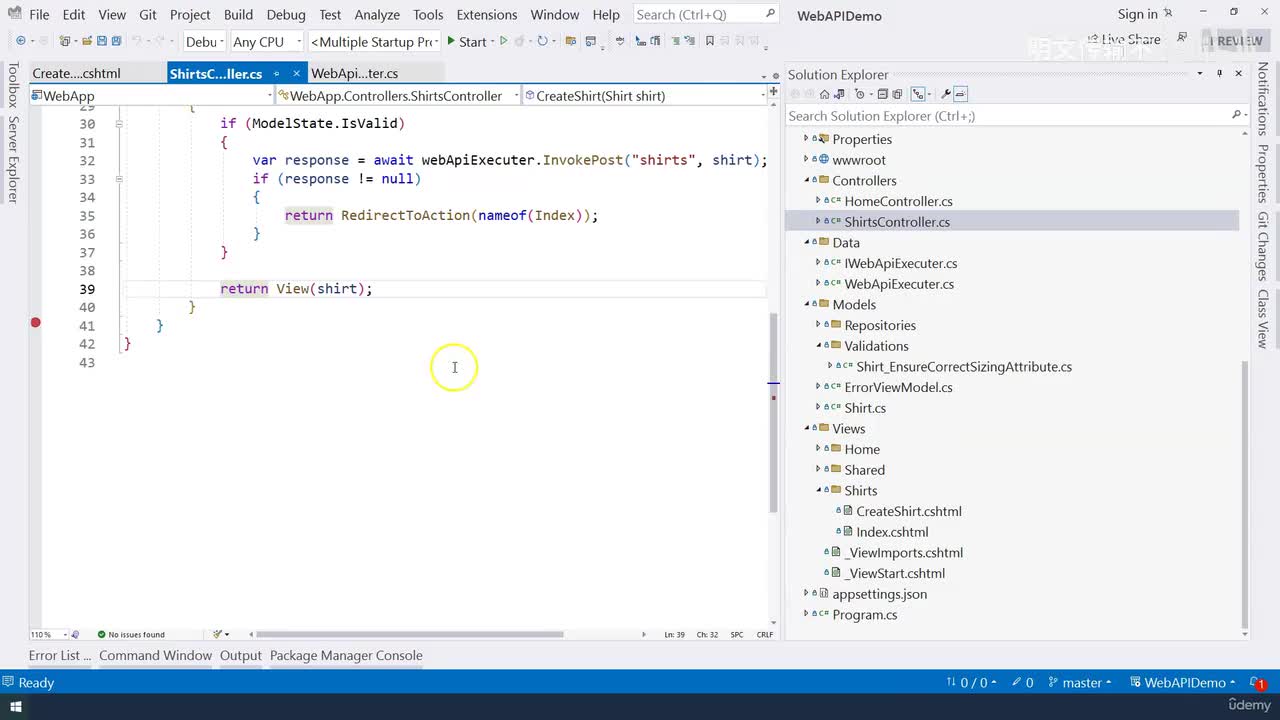The height and width of the screenshot is (720, 1280).
Task: Open Properties wrench icon in Solution Explorer
Action: coord(946,94)
